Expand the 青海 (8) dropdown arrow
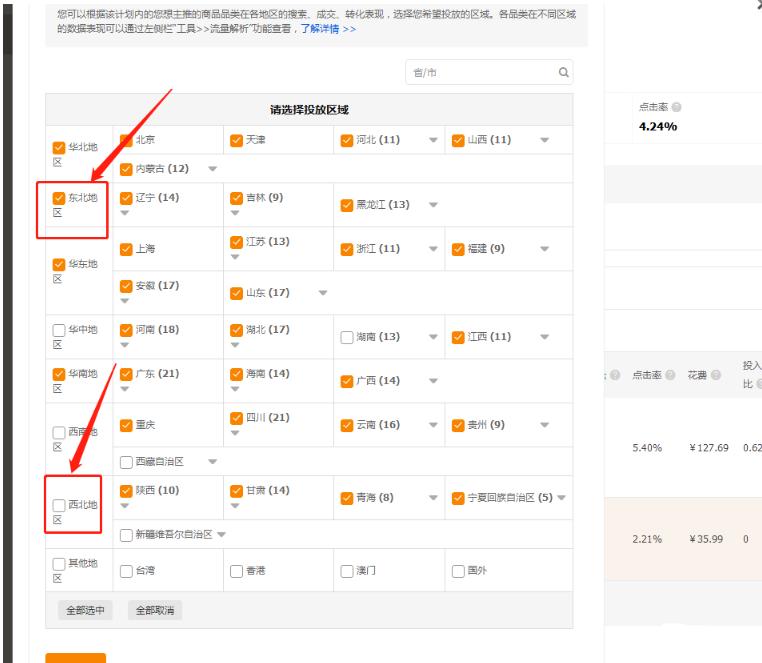 [x=433, y=498]
